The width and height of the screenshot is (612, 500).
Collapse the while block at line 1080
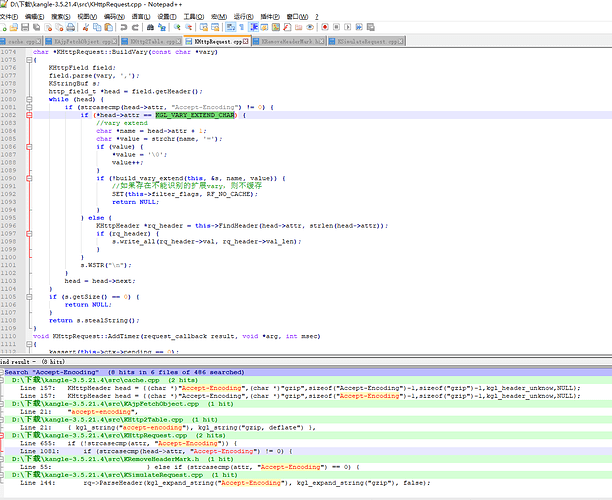click(29, 100)
